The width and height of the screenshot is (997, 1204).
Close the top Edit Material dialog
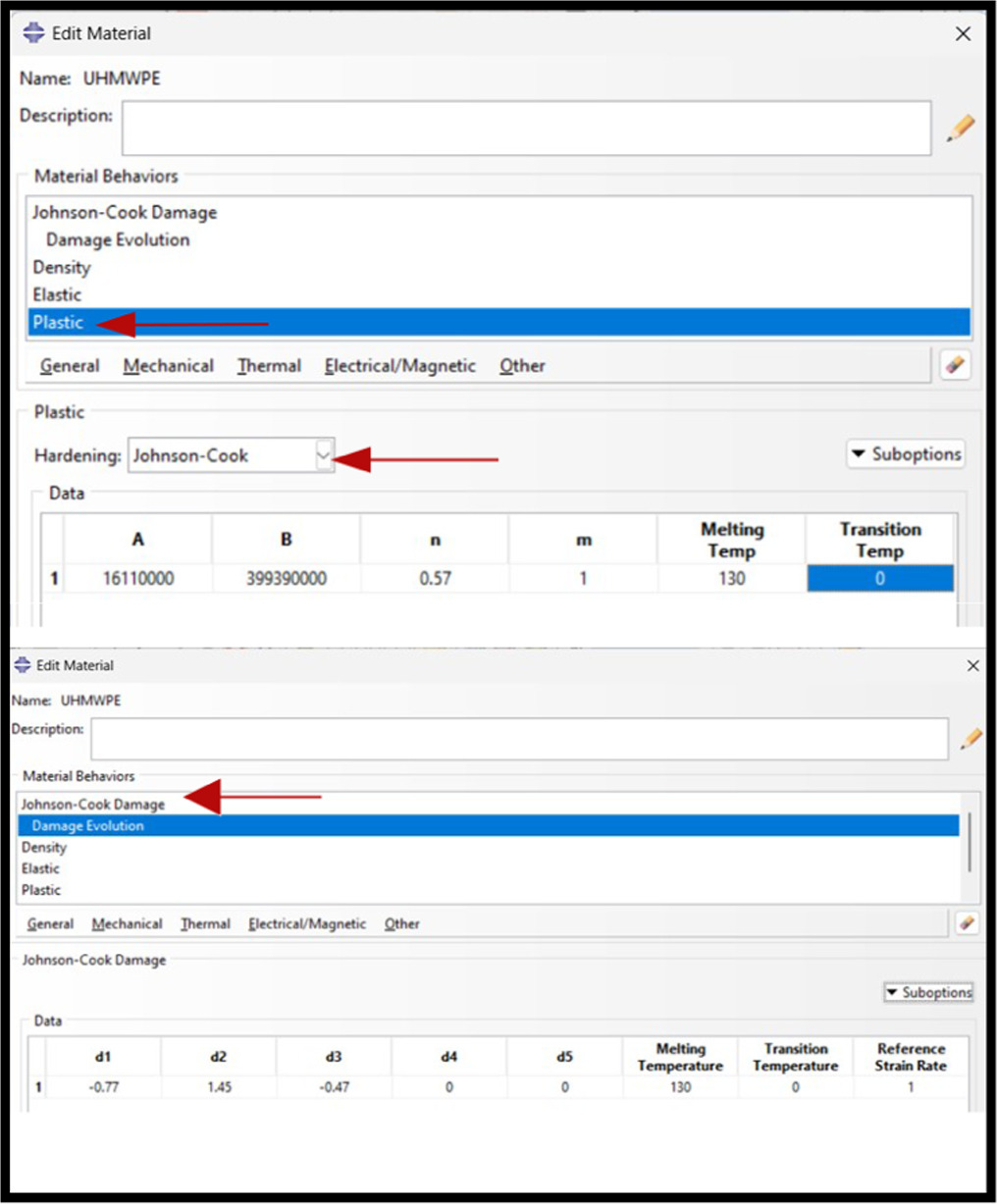point(963,33)
